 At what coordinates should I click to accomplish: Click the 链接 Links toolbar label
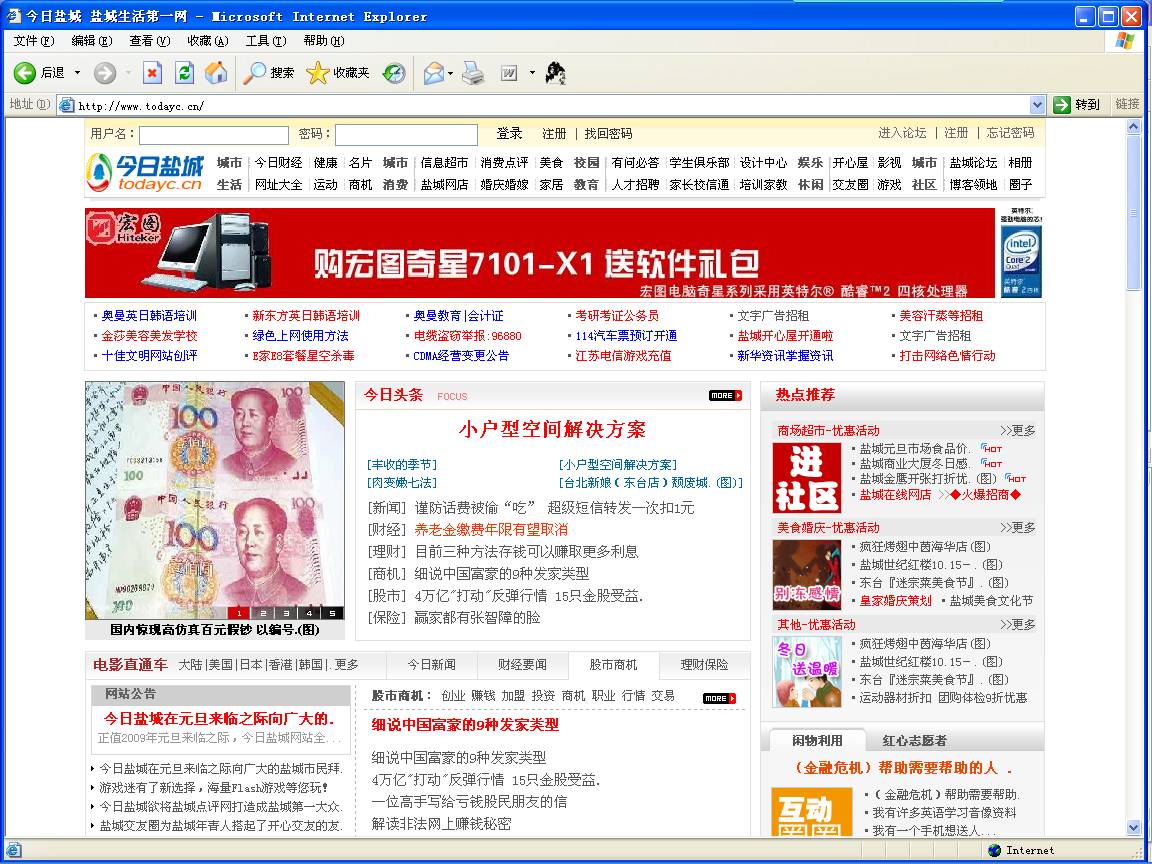pyautogui.click(x=1127, y=104)
